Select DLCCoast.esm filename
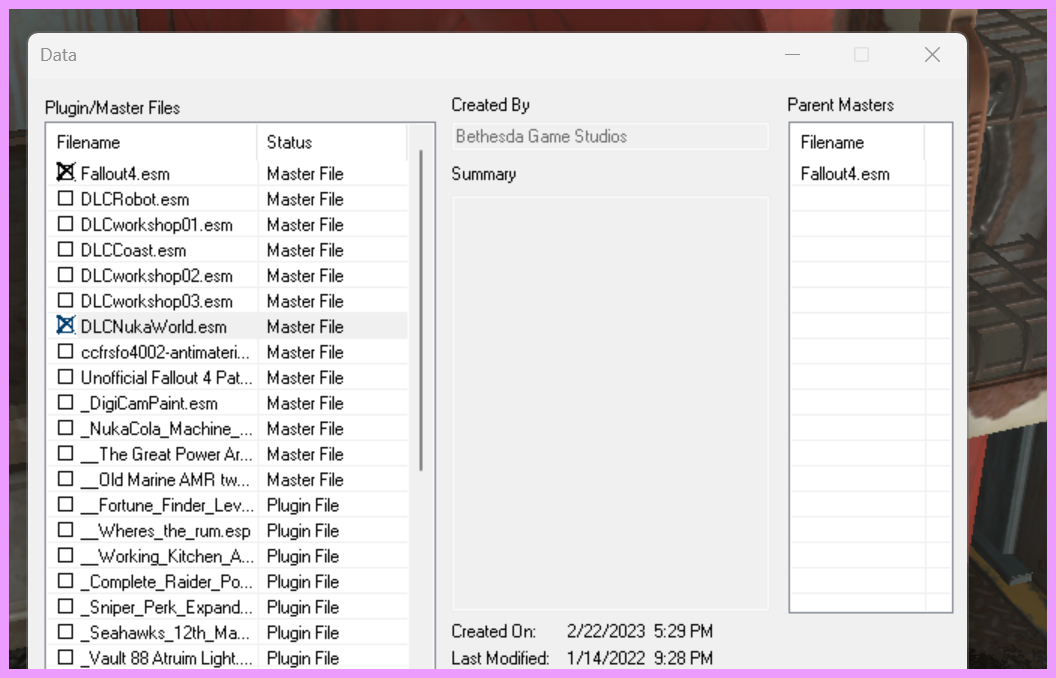The width and height of the screenshot is (1056, 678). (x=133, y=250)
